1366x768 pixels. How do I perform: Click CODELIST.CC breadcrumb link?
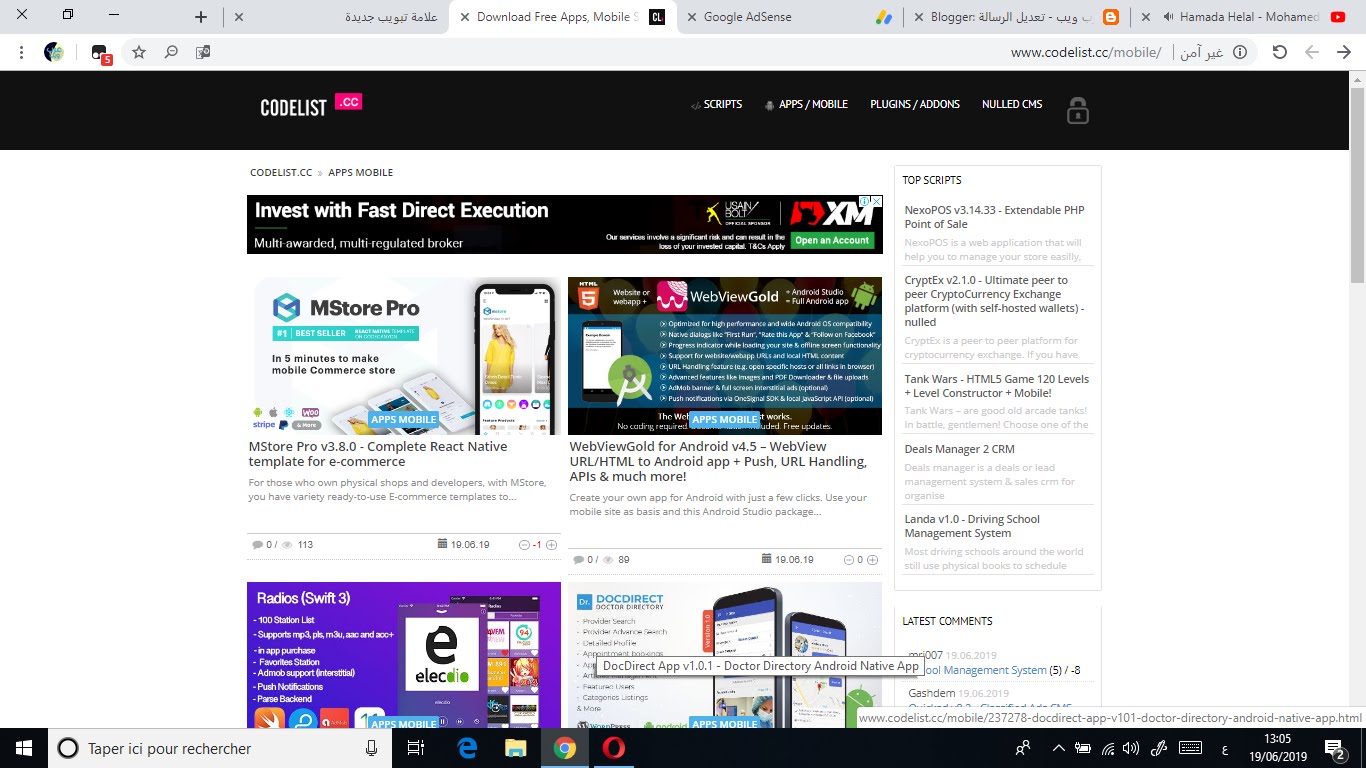[x=281, y=173]
